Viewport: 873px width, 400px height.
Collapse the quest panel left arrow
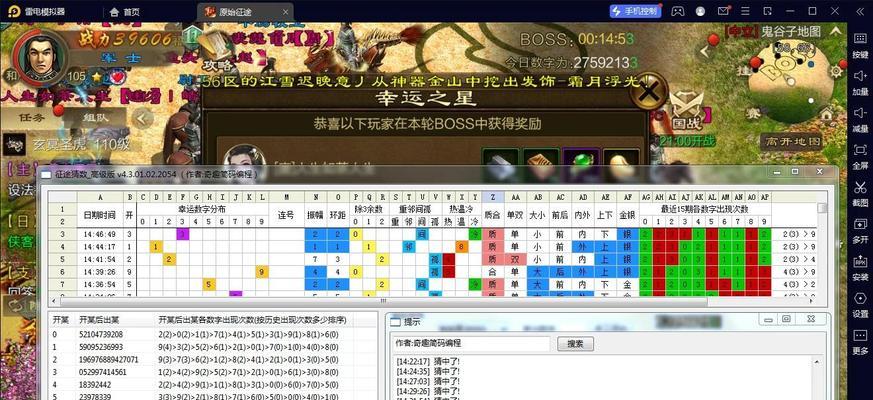[x=144, y=118]
